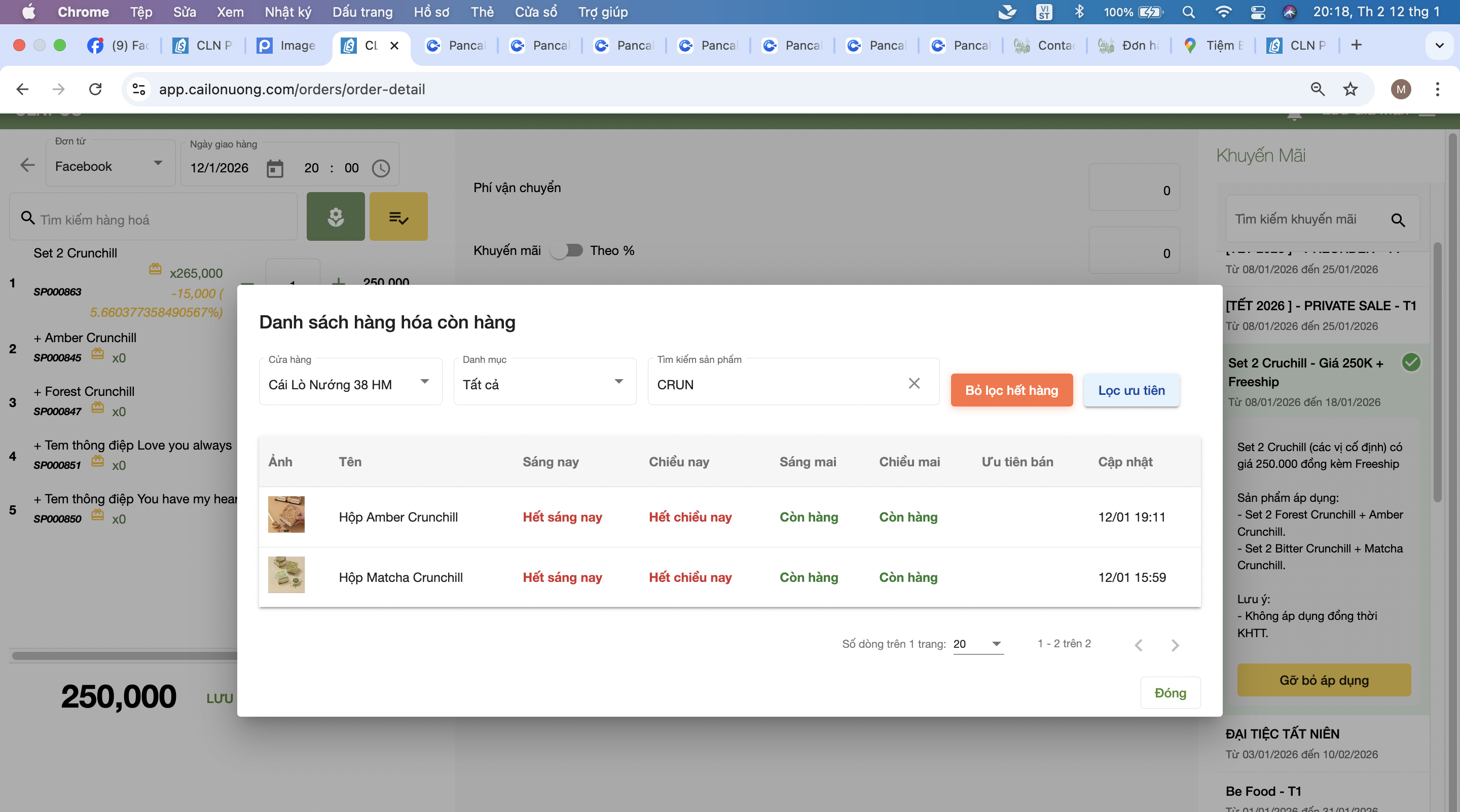Bookmark this page with star icon
Screen dimensions: 1460x812
click(1350, 89)
